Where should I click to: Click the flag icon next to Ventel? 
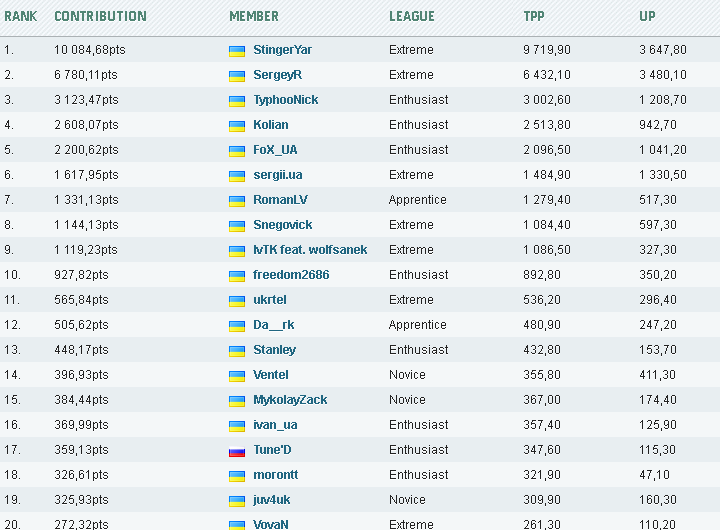pos(237,377)
